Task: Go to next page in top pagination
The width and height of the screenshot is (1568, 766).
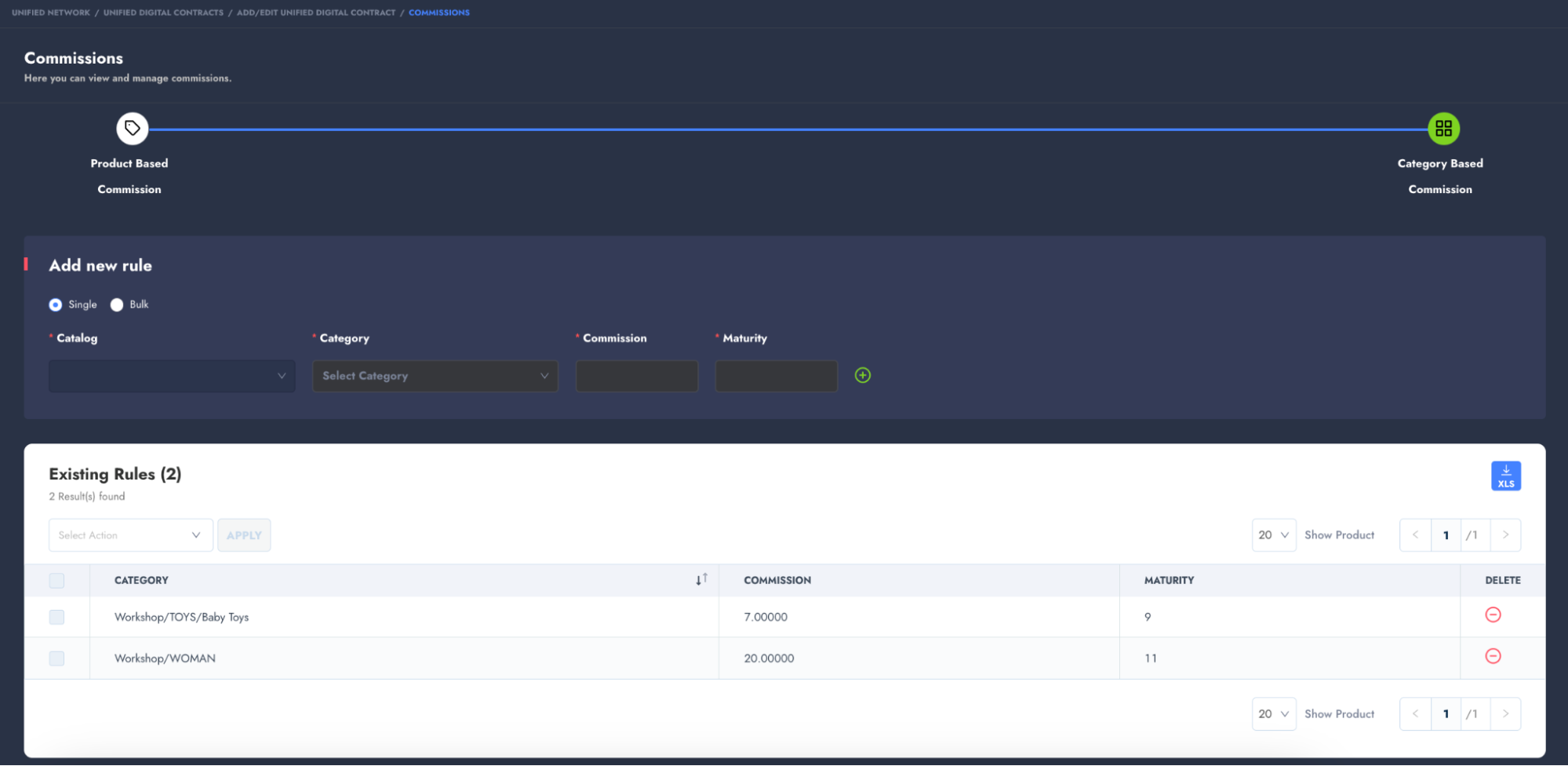Action: click(x=1504, y=535)
